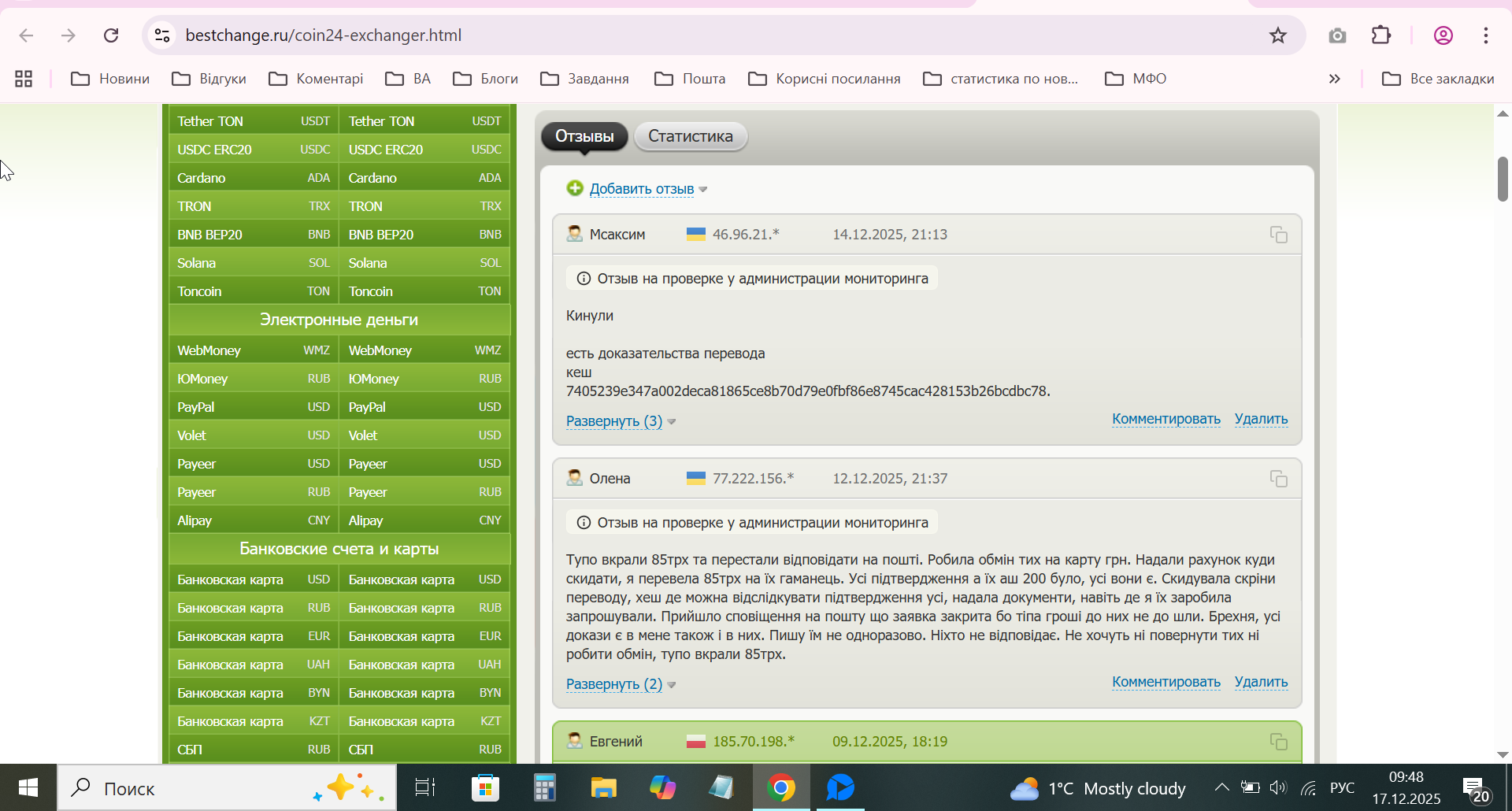
Task: Click Комментировать on Олена's review
Action: (x=1166, y=682)
